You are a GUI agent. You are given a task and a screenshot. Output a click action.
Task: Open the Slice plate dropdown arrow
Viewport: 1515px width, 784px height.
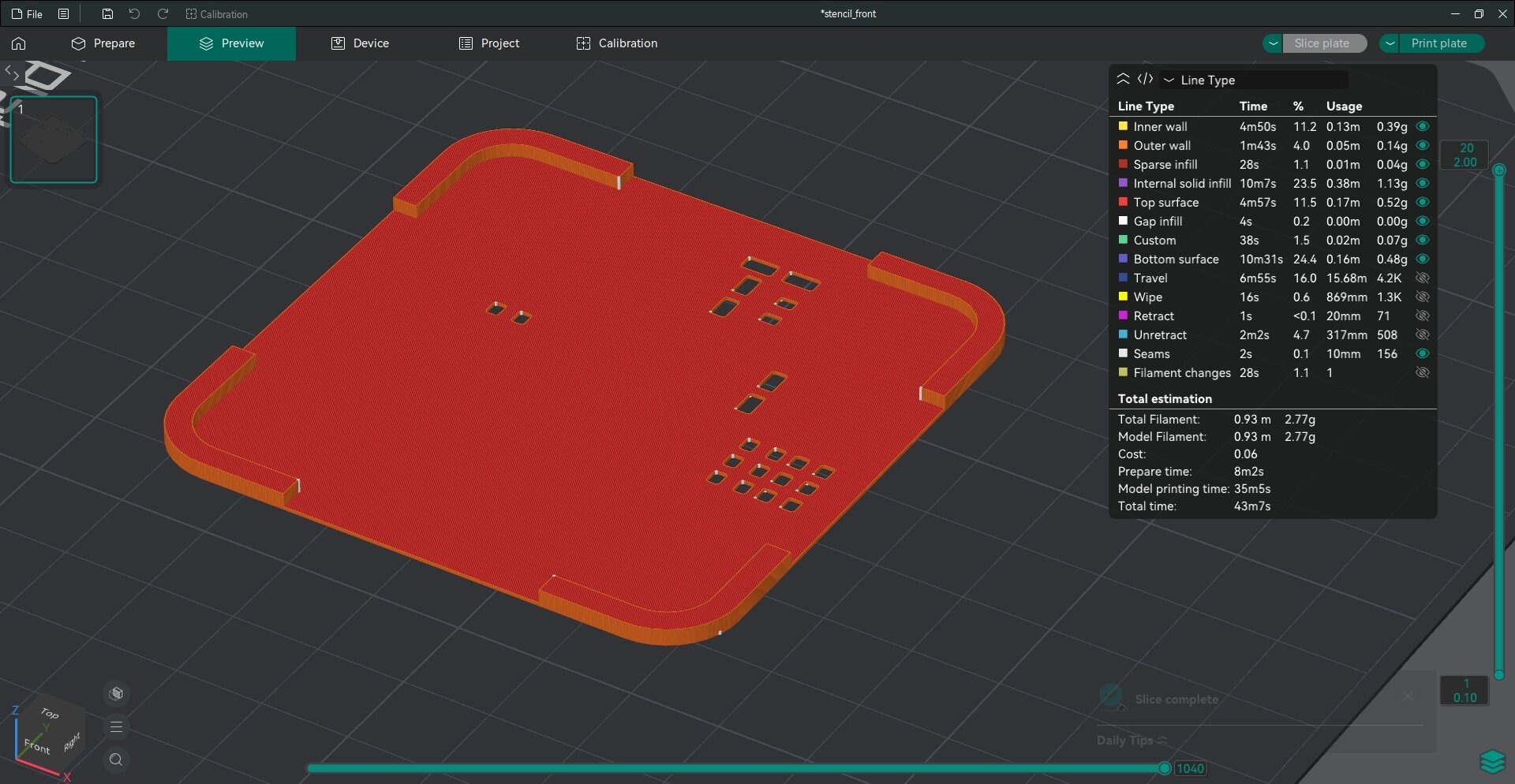tap(1273, 43)
